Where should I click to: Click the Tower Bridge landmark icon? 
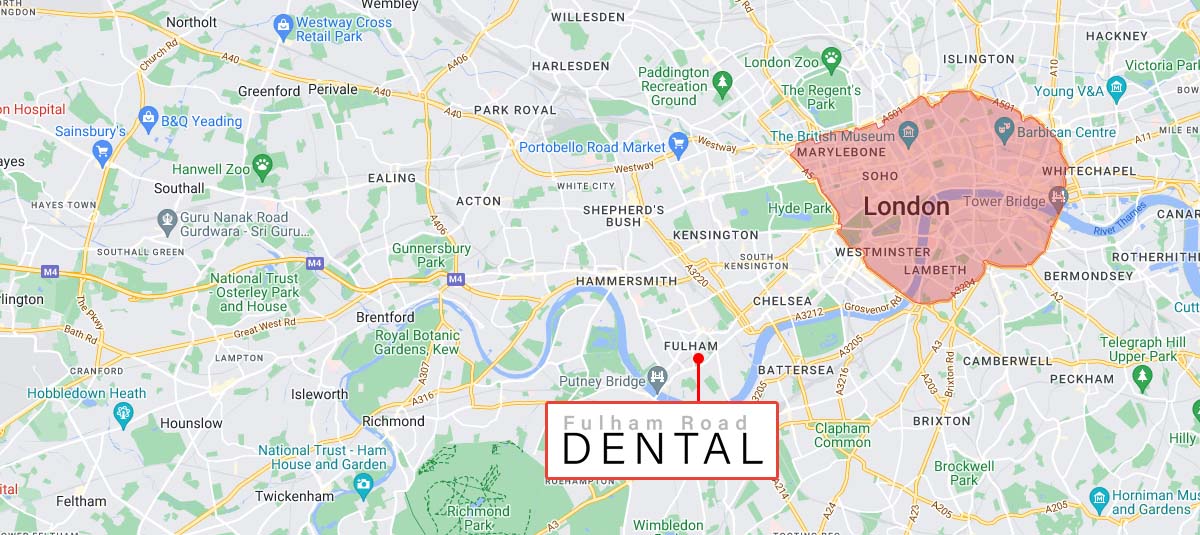tap(1060, 199)
